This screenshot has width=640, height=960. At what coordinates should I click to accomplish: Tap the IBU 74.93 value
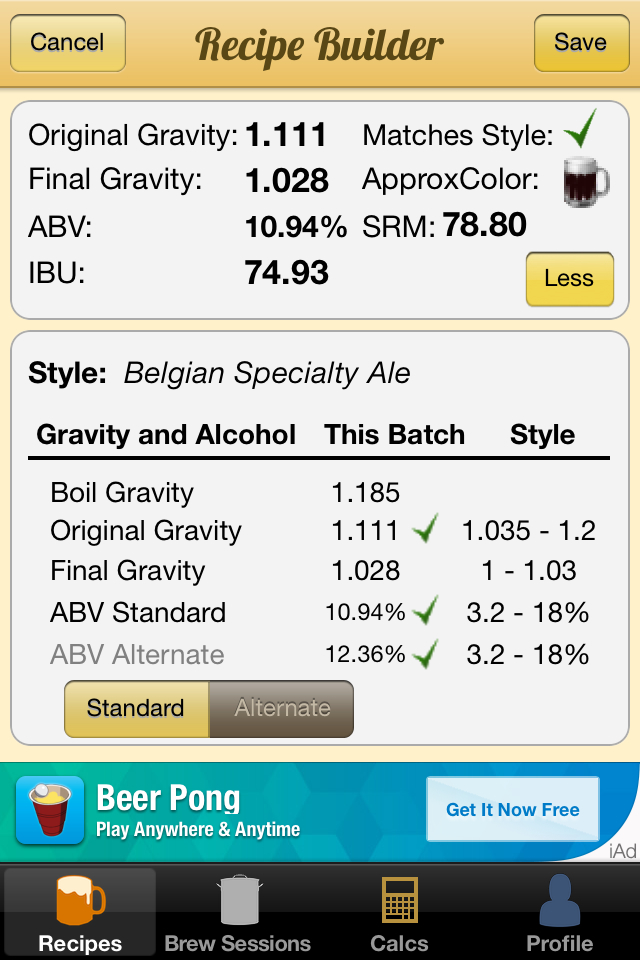pos(286,272)
